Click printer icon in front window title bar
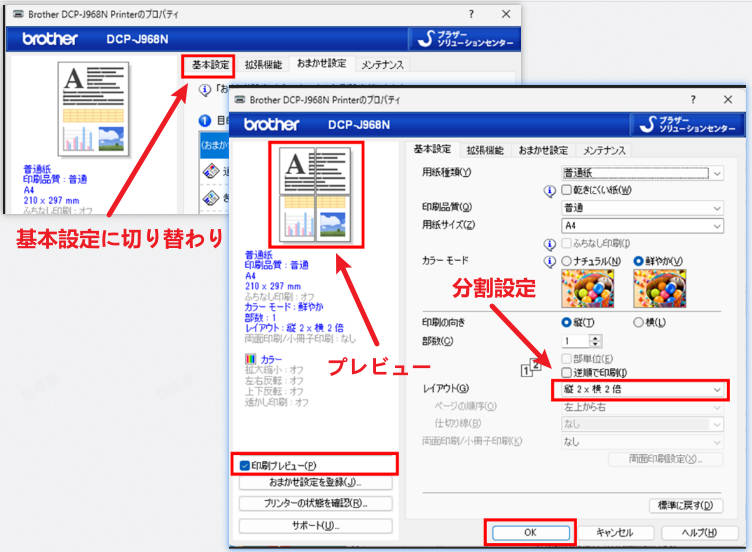 240,99
